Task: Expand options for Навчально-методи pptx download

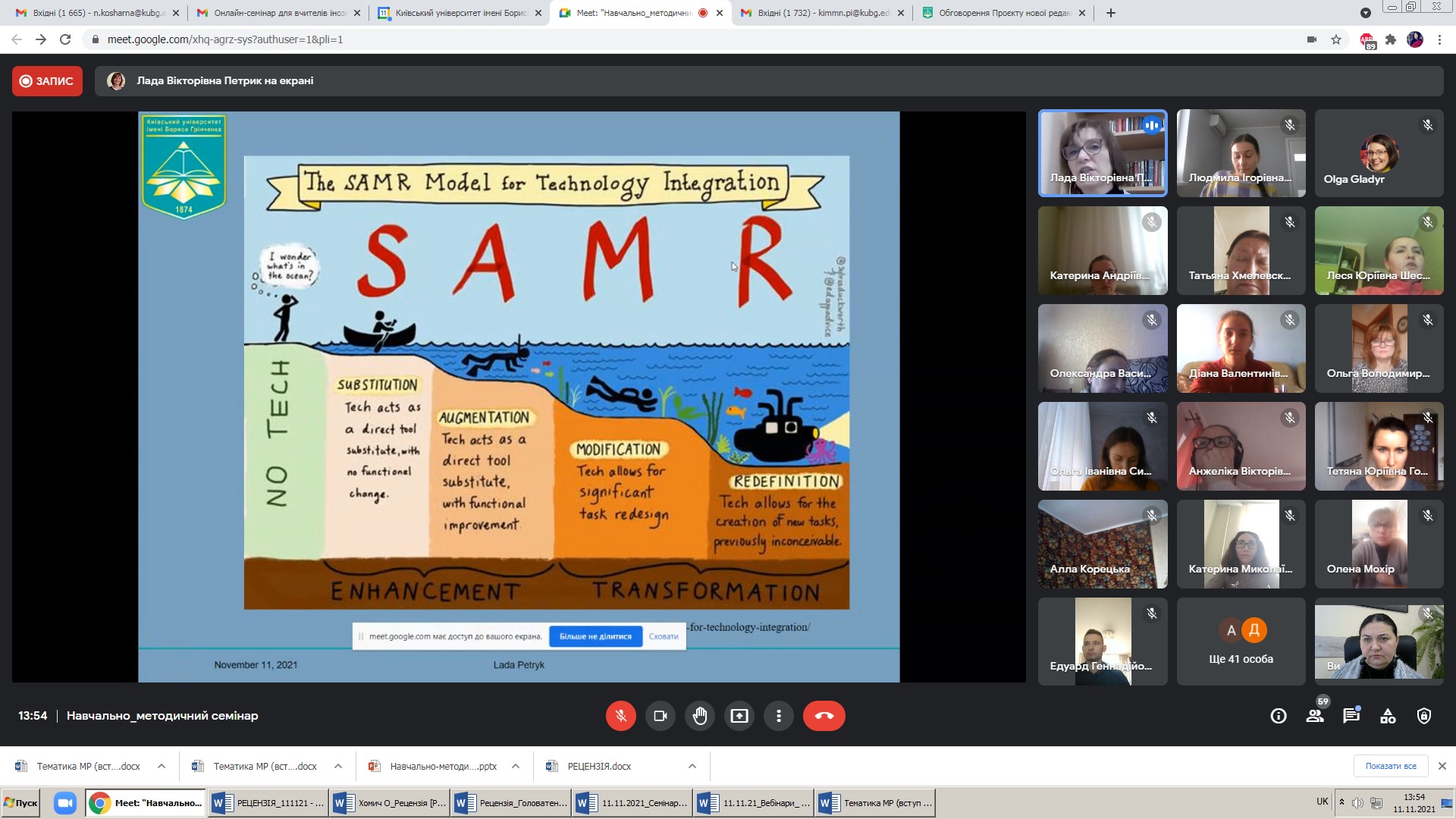Action: (x=516, y=766)
